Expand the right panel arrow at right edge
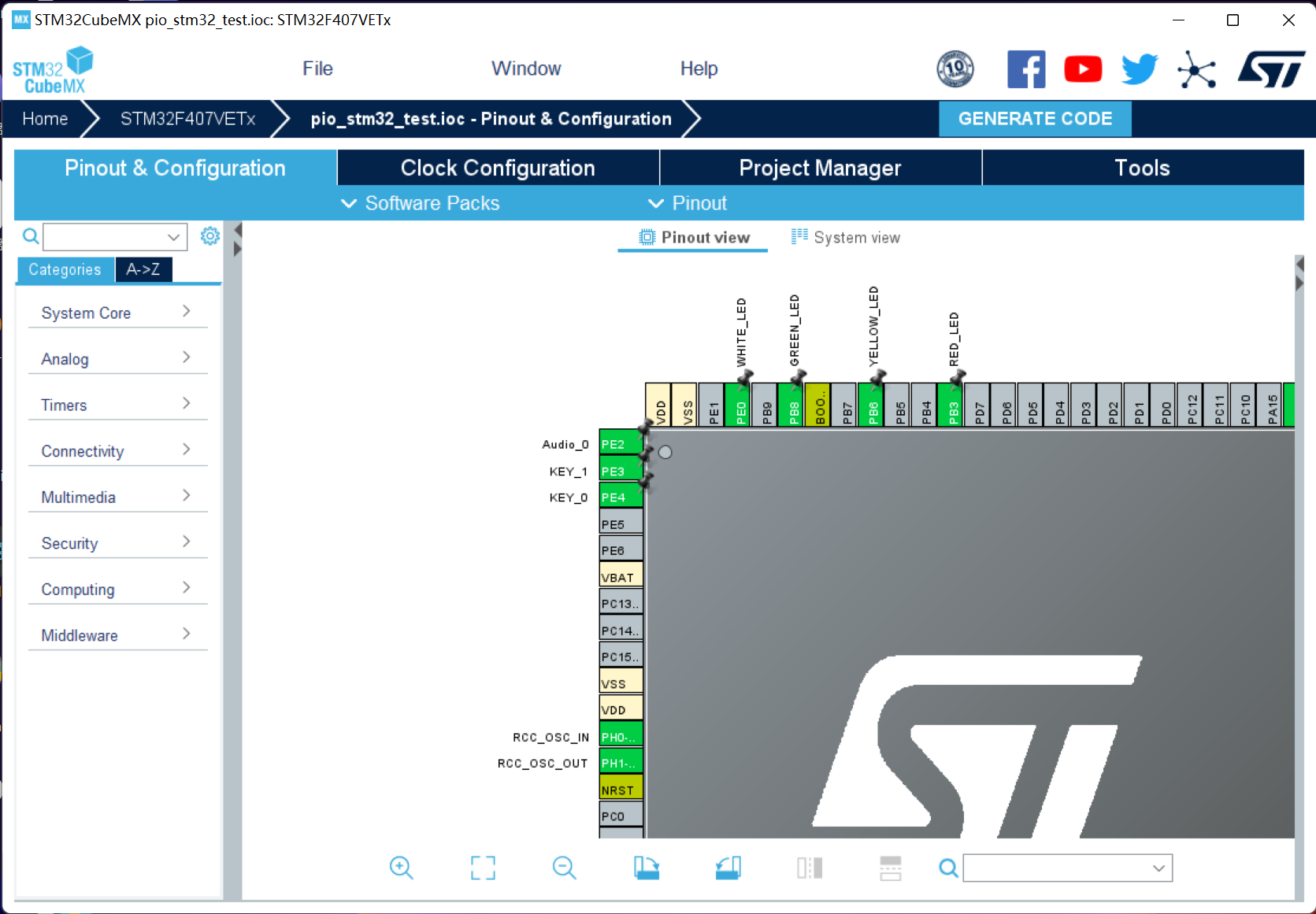 point(1299,283)
